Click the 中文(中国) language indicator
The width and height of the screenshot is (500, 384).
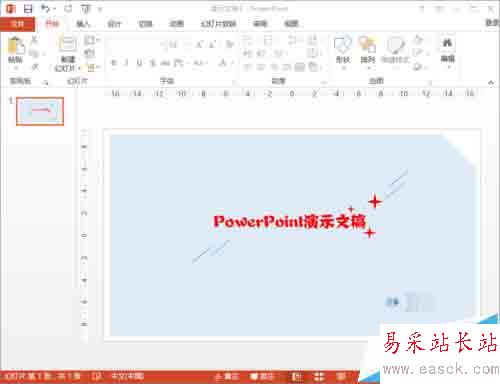click(127, 377)
